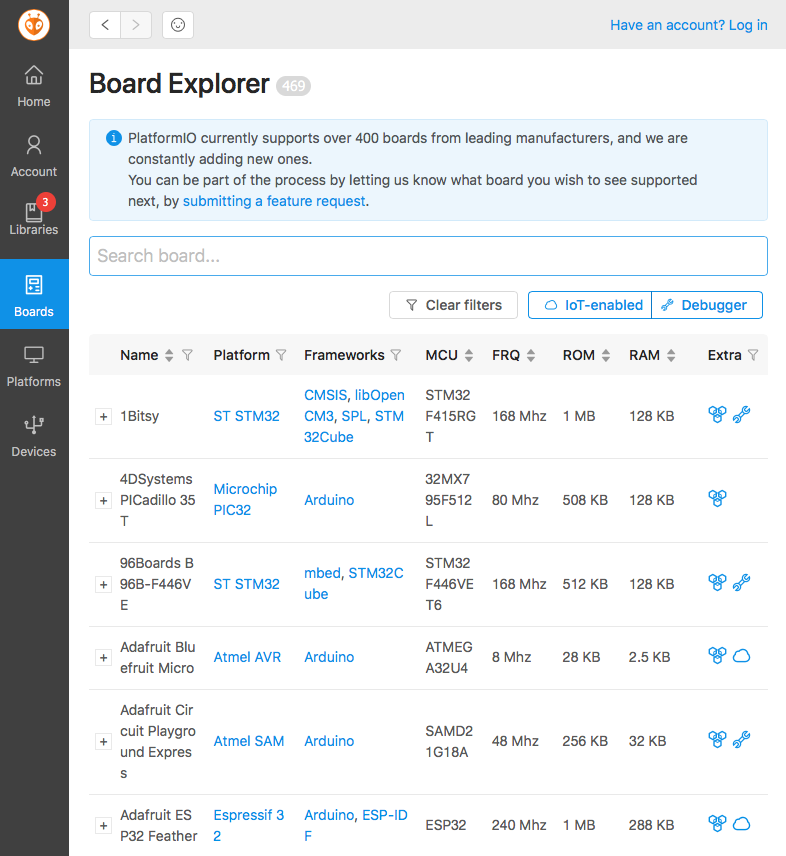Open the Espressif 32 platform link

point(249,825)
